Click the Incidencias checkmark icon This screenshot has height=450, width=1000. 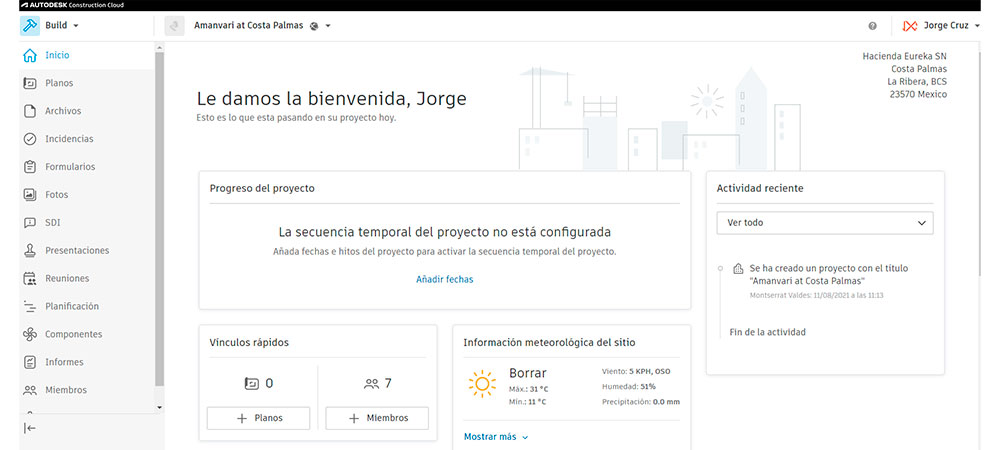(x=30, y=139)
